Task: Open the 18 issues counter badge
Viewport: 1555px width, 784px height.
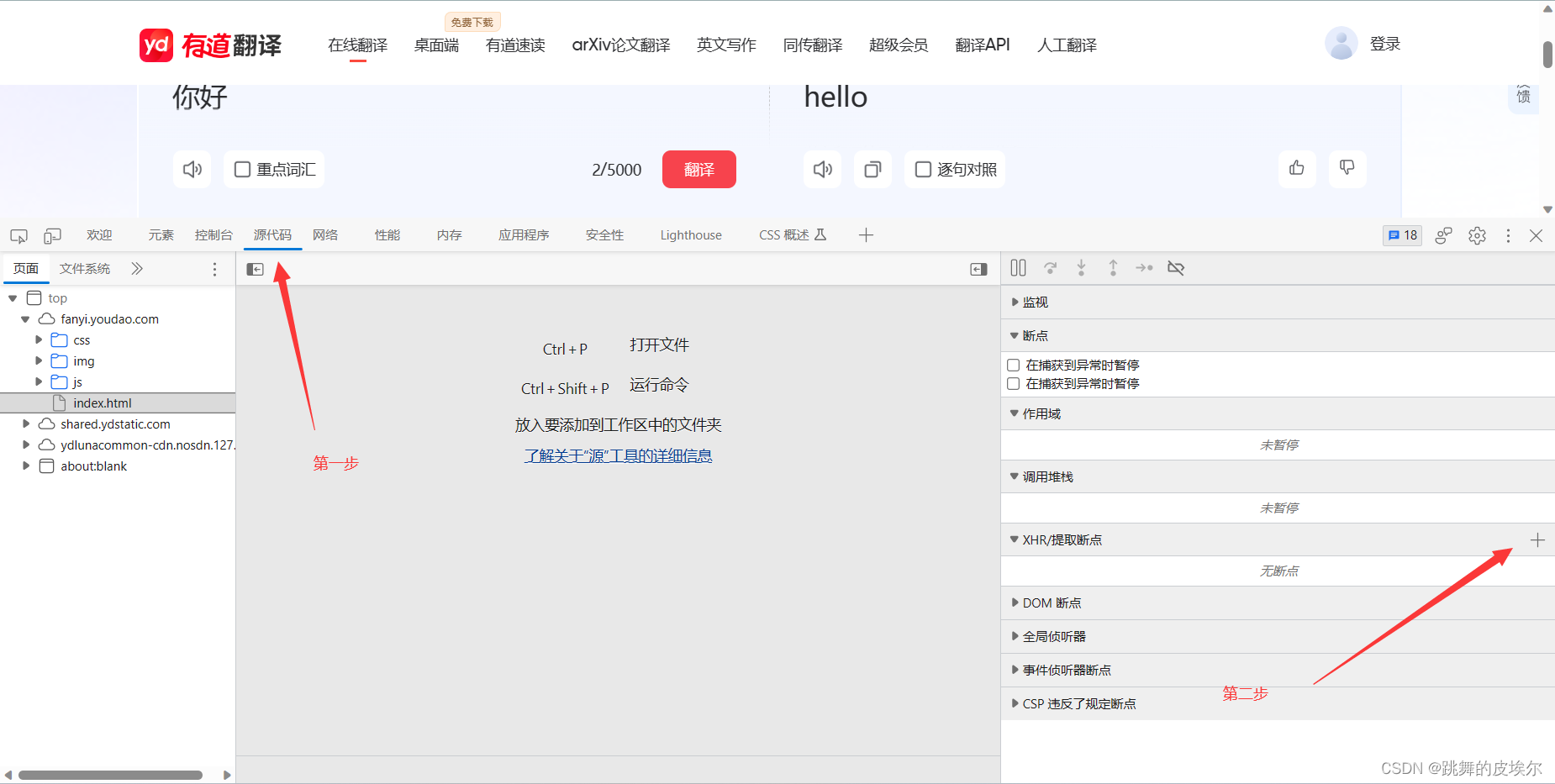Action: tap(1402, 235)
